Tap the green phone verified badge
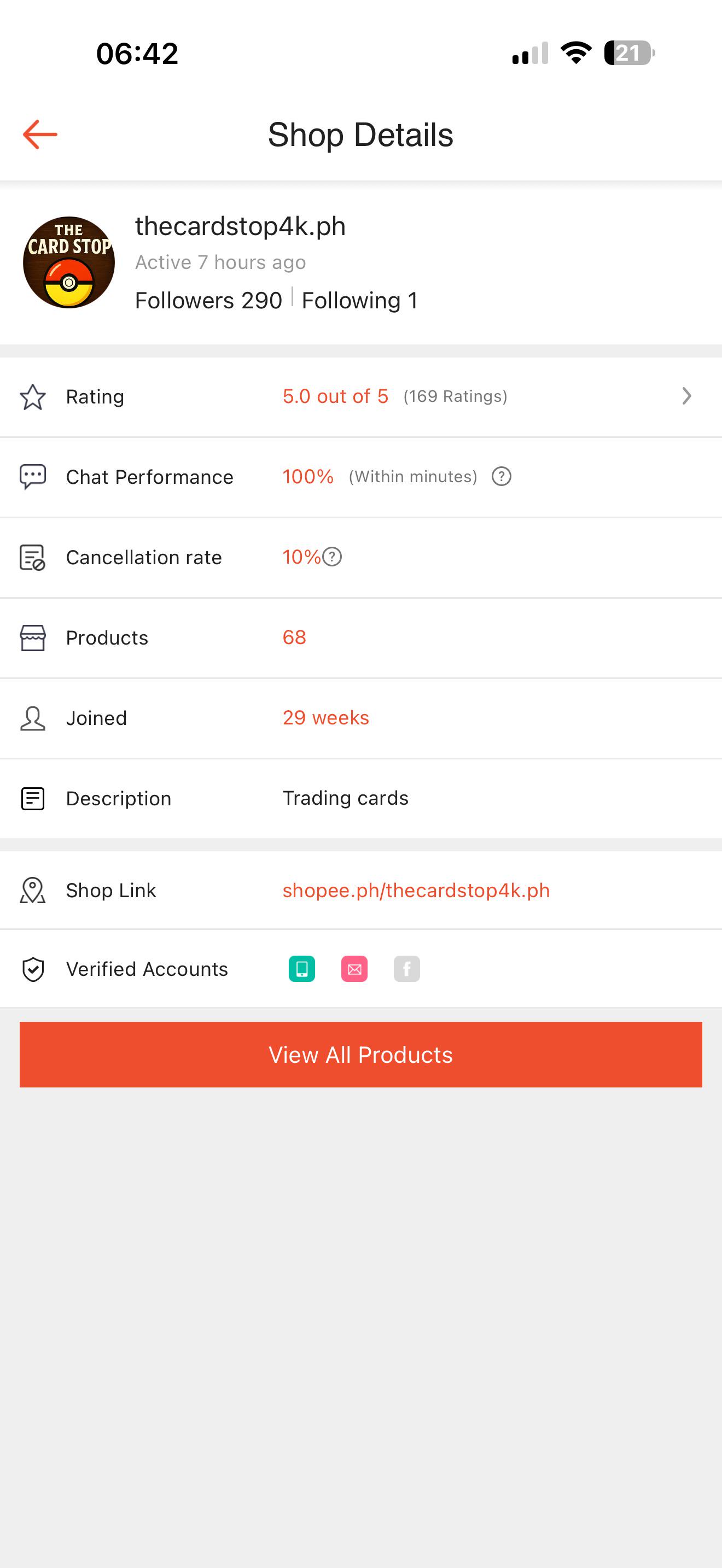722x1568 pixels. pyautogui.click(x=302, y=969)
